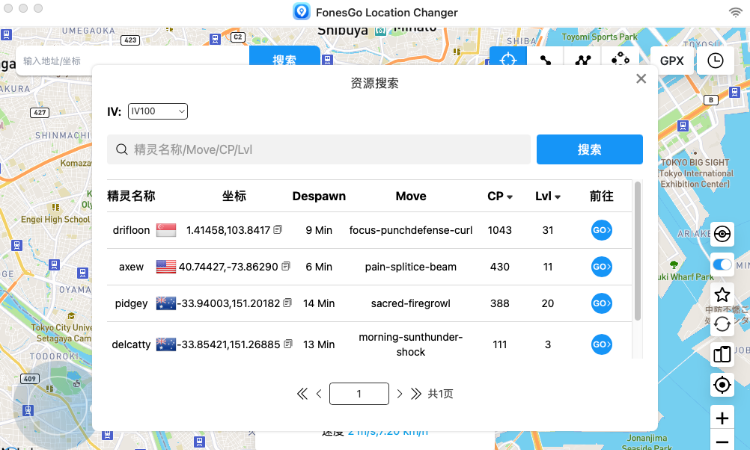Open the IV100 dropdown
The height and width of the screenshot is (450, 750).
[x=158, y=111]
